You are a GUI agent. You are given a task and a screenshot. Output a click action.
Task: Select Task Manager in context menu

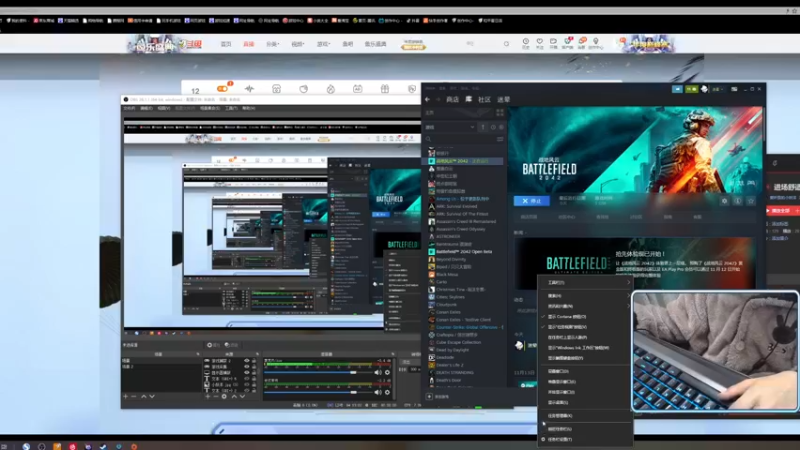585,416
